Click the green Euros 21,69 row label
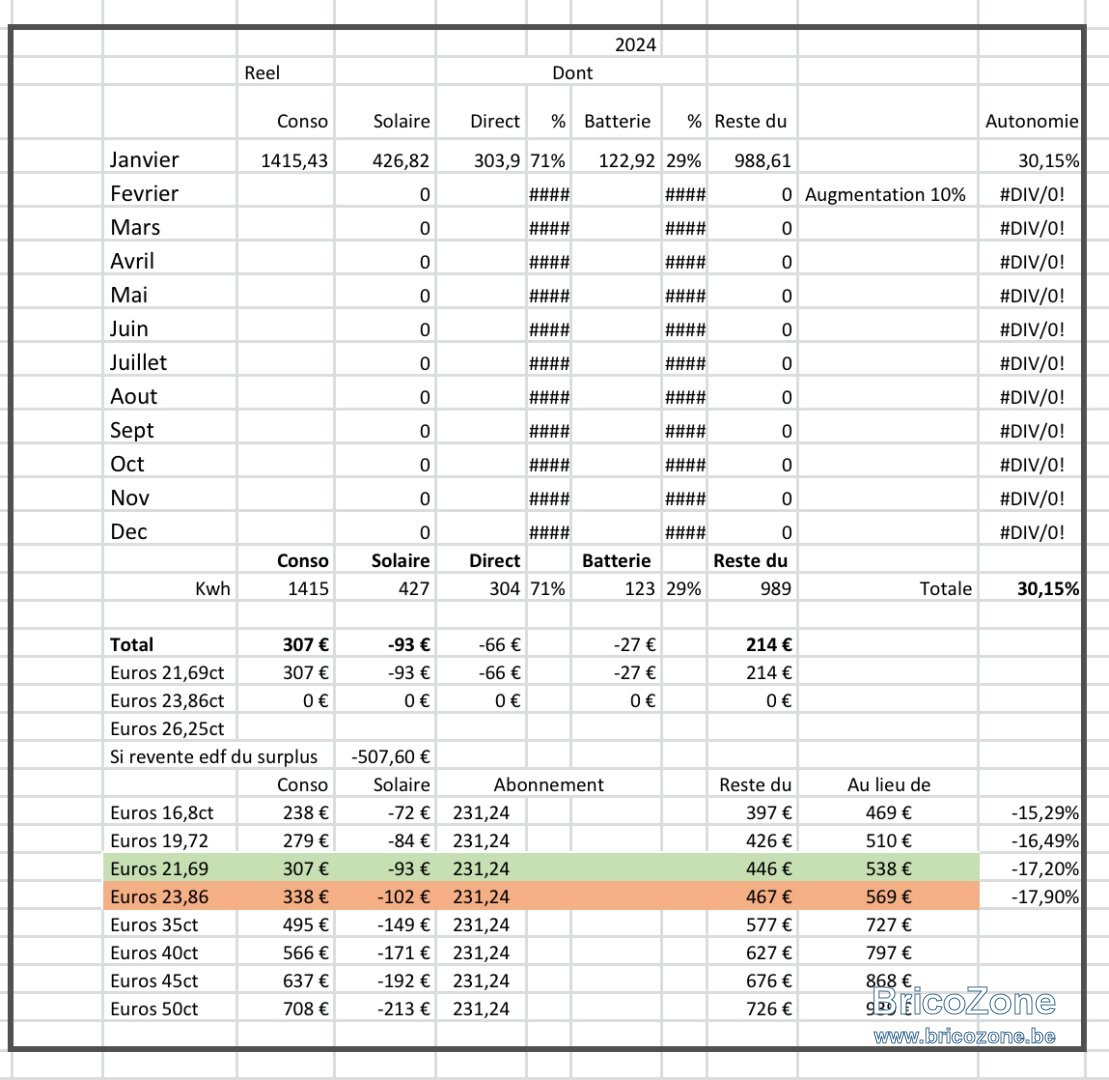Viewport: 1109px width, 1080px height. point(159,869)
